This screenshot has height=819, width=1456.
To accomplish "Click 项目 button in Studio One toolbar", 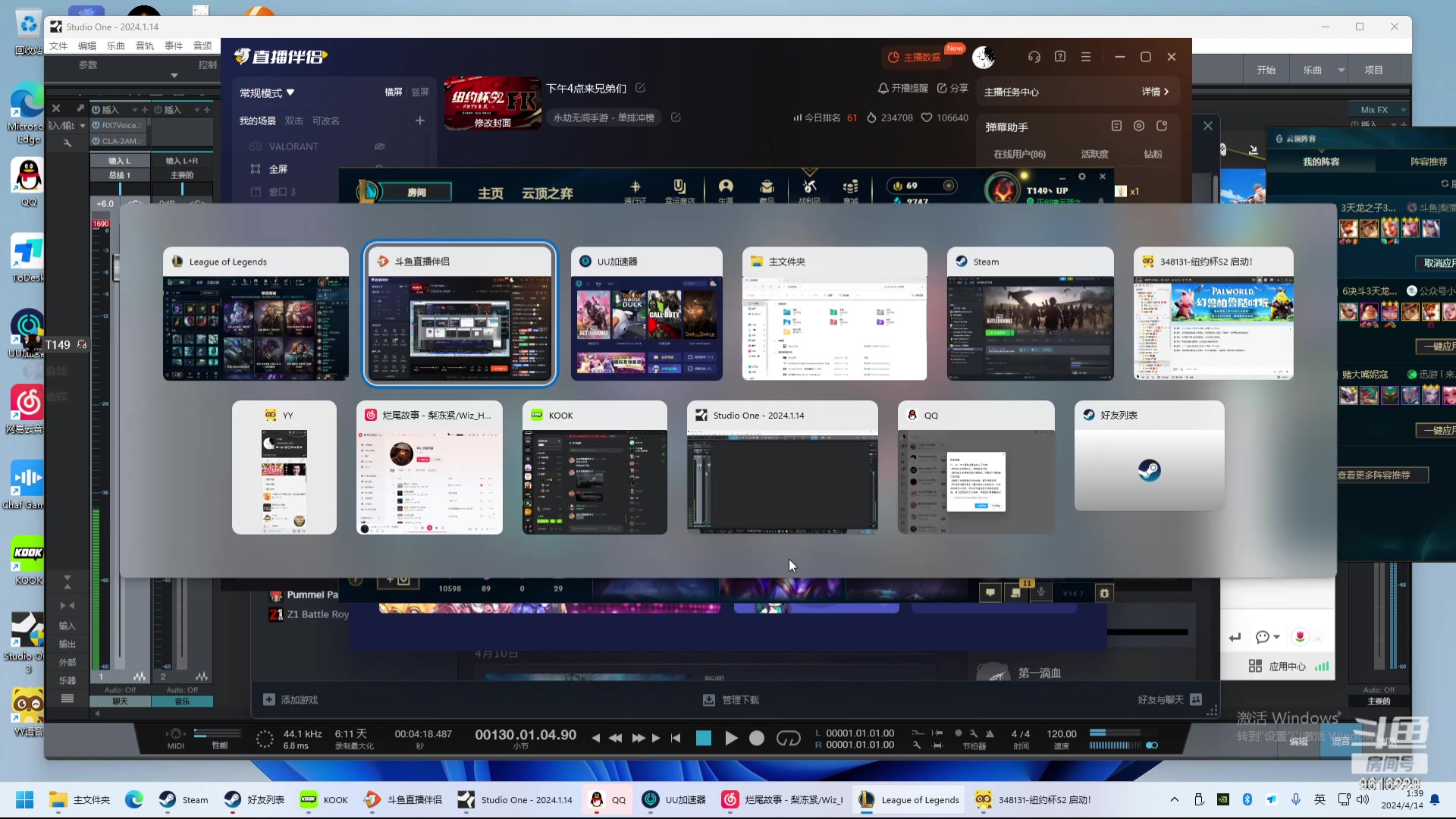I will pyautogui.click(x=1373, y=70).
